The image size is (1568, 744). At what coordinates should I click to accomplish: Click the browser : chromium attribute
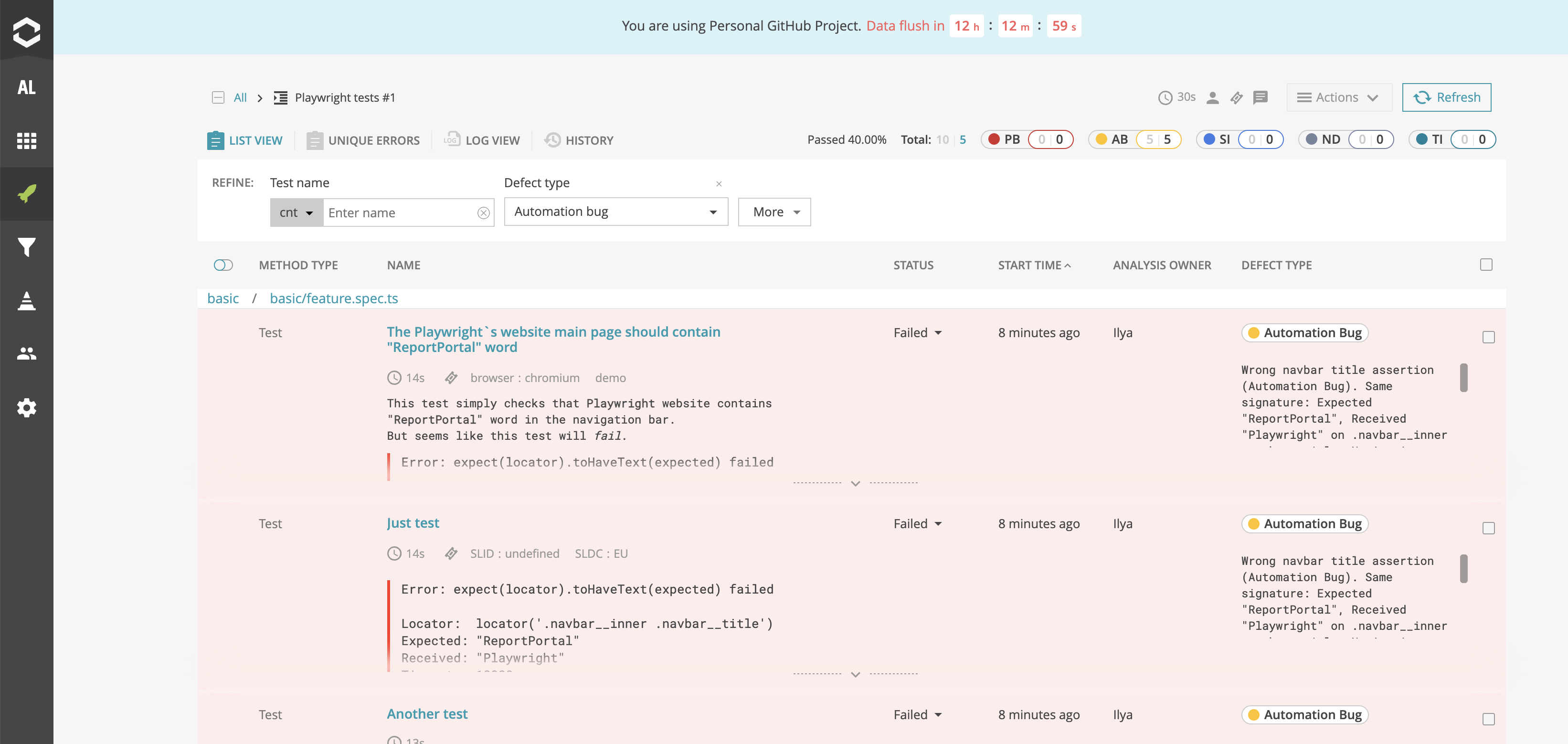coord(525,378)
